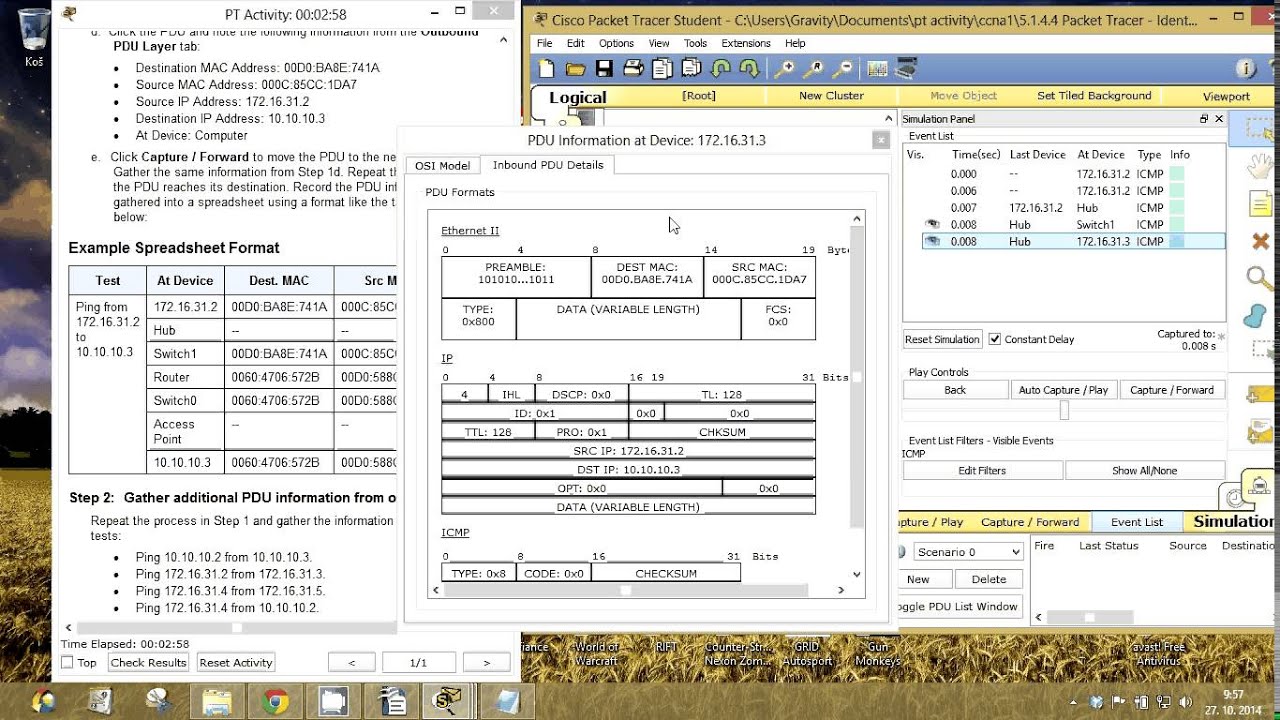Viewport: 1280px width, 720px height.
Task: Open the File menu
Action: (544, 44)
